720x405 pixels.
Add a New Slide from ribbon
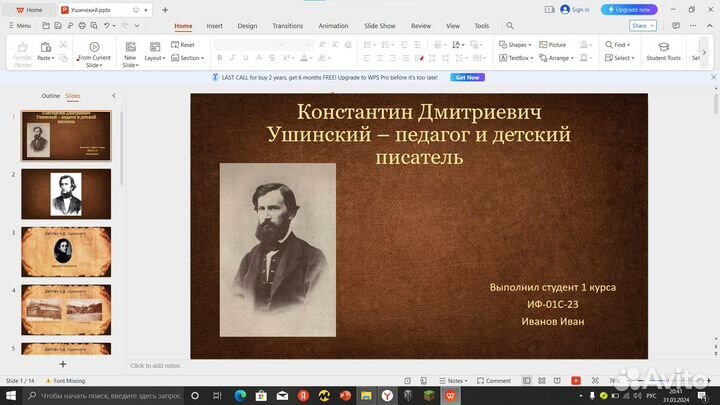(x=130, y=54)
